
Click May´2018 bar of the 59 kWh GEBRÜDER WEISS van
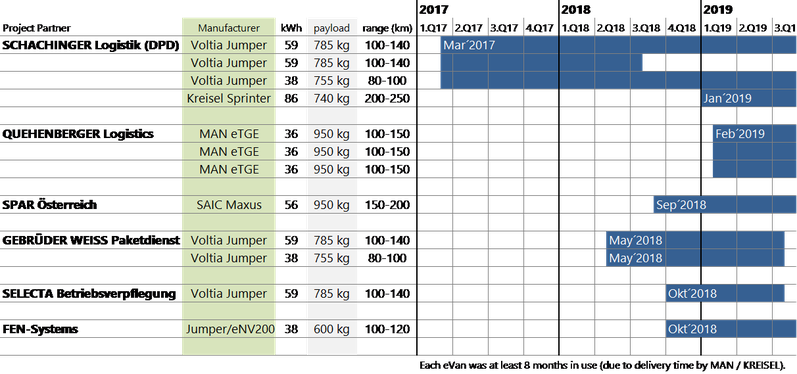695,240
